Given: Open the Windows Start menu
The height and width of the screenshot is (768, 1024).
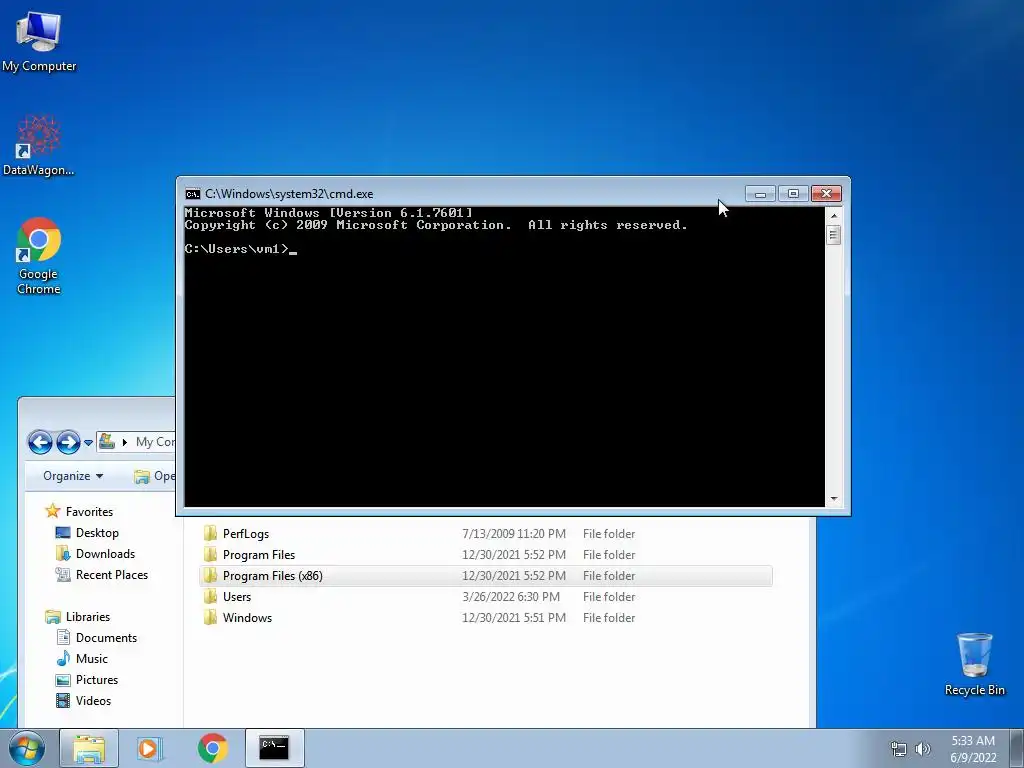Looking at the screenshot, I should point(27,748).
